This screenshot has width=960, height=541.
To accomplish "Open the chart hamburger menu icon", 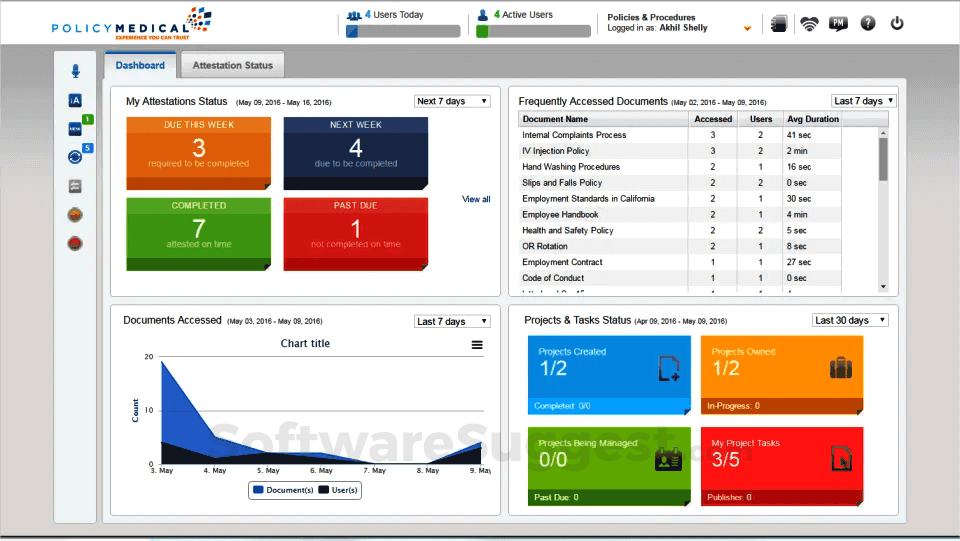I will (477, 345).
